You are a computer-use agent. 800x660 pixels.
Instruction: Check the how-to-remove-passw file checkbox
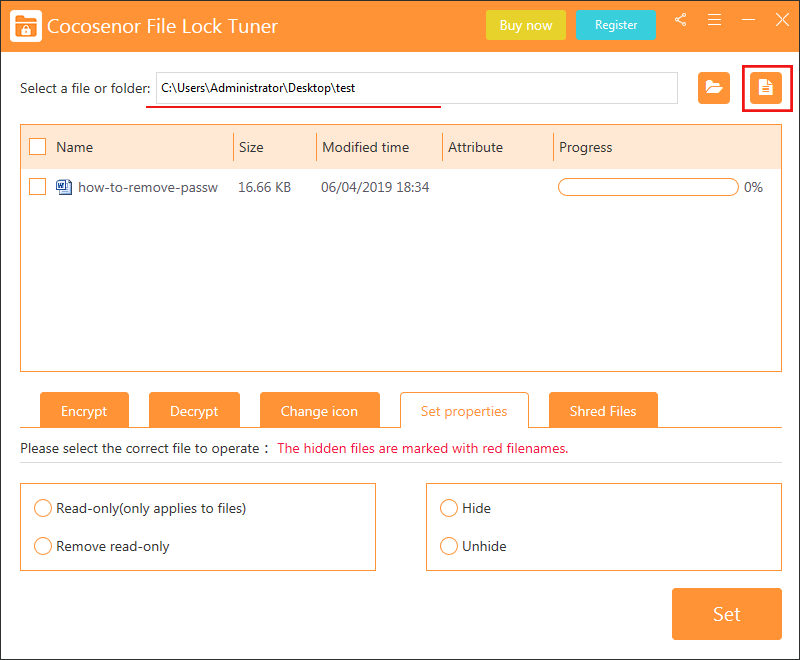(38, 187)
